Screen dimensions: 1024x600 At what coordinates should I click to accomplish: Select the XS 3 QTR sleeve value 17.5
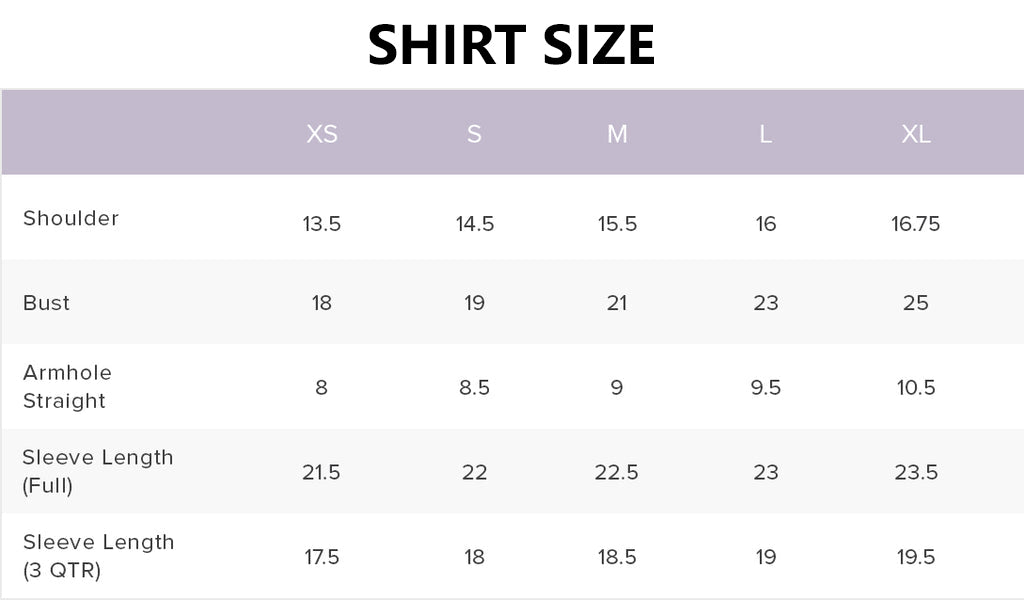pos(322,557)
